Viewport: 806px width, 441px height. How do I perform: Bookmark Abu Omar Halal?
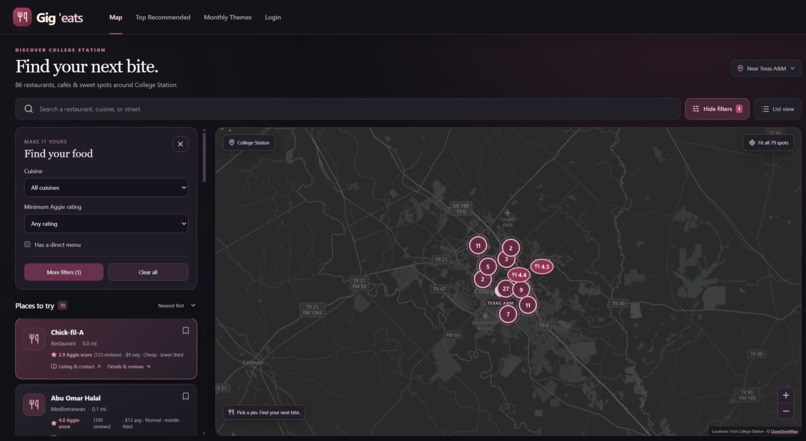(186, 396)
